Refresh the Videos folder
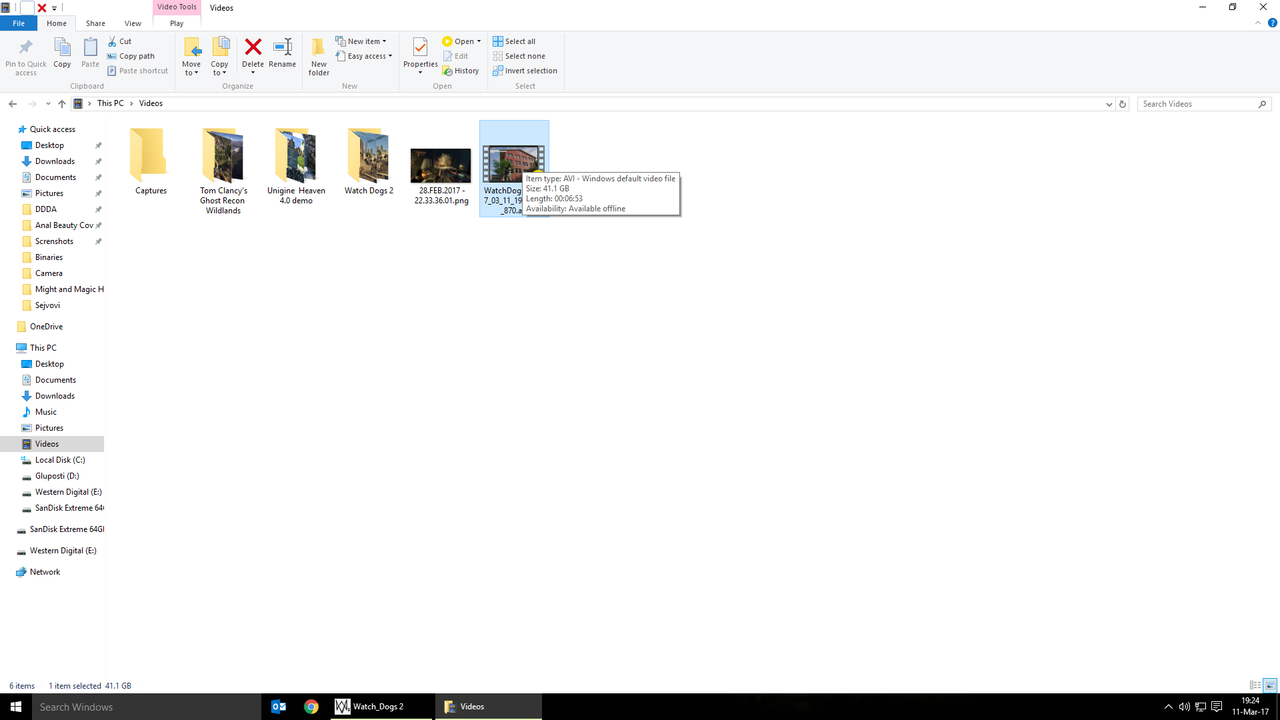This screenshot has width=1280, height=720. (1122, 103)
